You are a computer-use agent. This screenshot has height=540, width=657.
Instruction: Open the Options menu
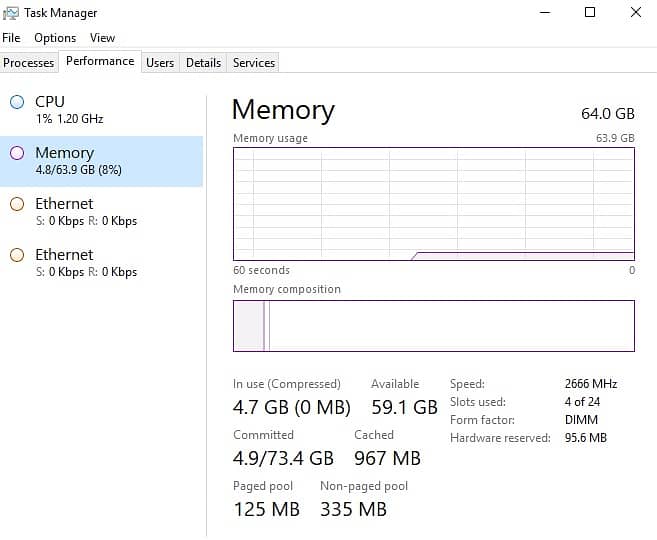[55, 38]
